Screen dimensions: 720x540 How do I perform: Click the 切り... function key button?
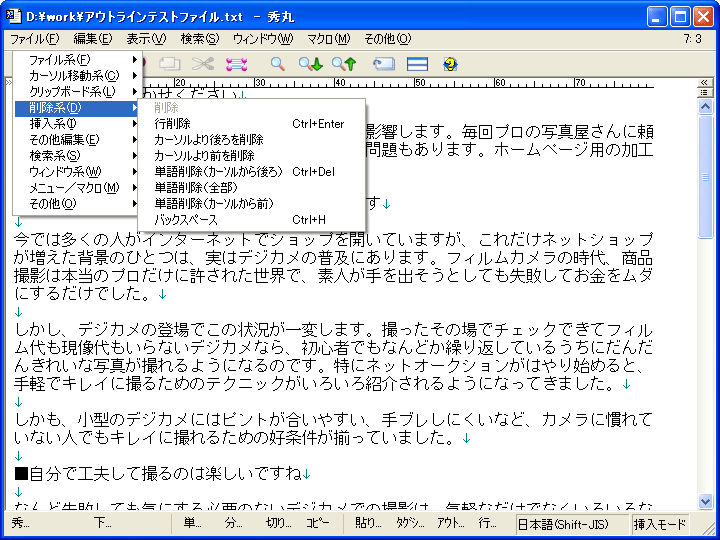click(278, 523)
